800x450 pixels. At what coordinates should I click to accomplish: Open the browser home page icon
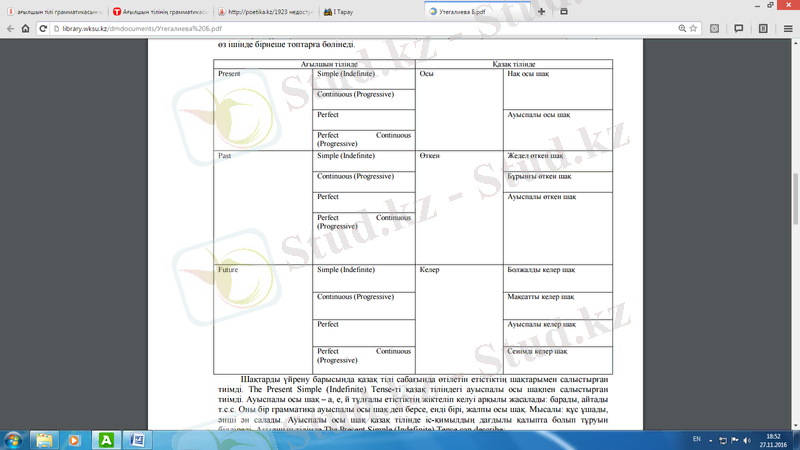[26, 29]
